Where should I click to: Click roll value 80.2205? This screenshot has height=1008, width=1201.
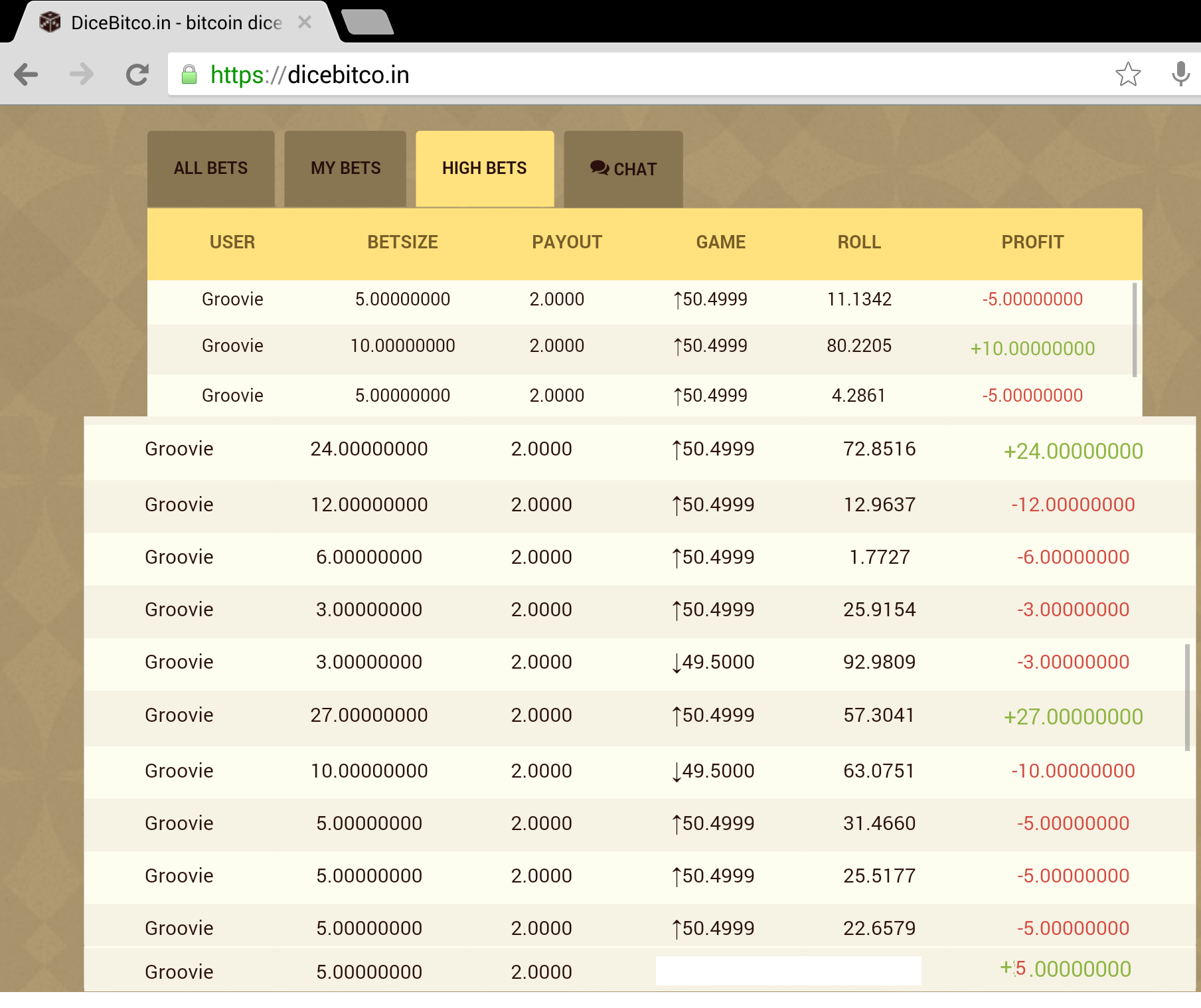(859, 346)
